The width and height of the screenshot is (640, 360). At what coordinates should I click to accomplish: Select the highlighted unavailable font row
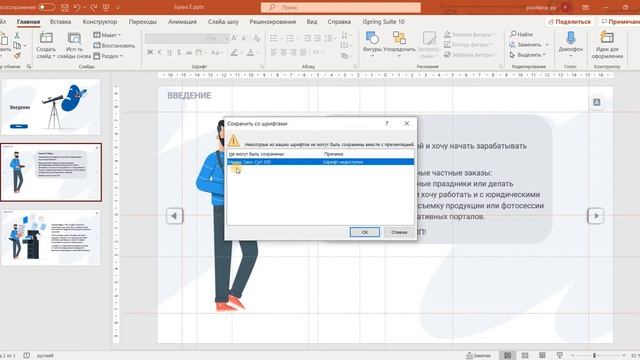pos(320,162)
